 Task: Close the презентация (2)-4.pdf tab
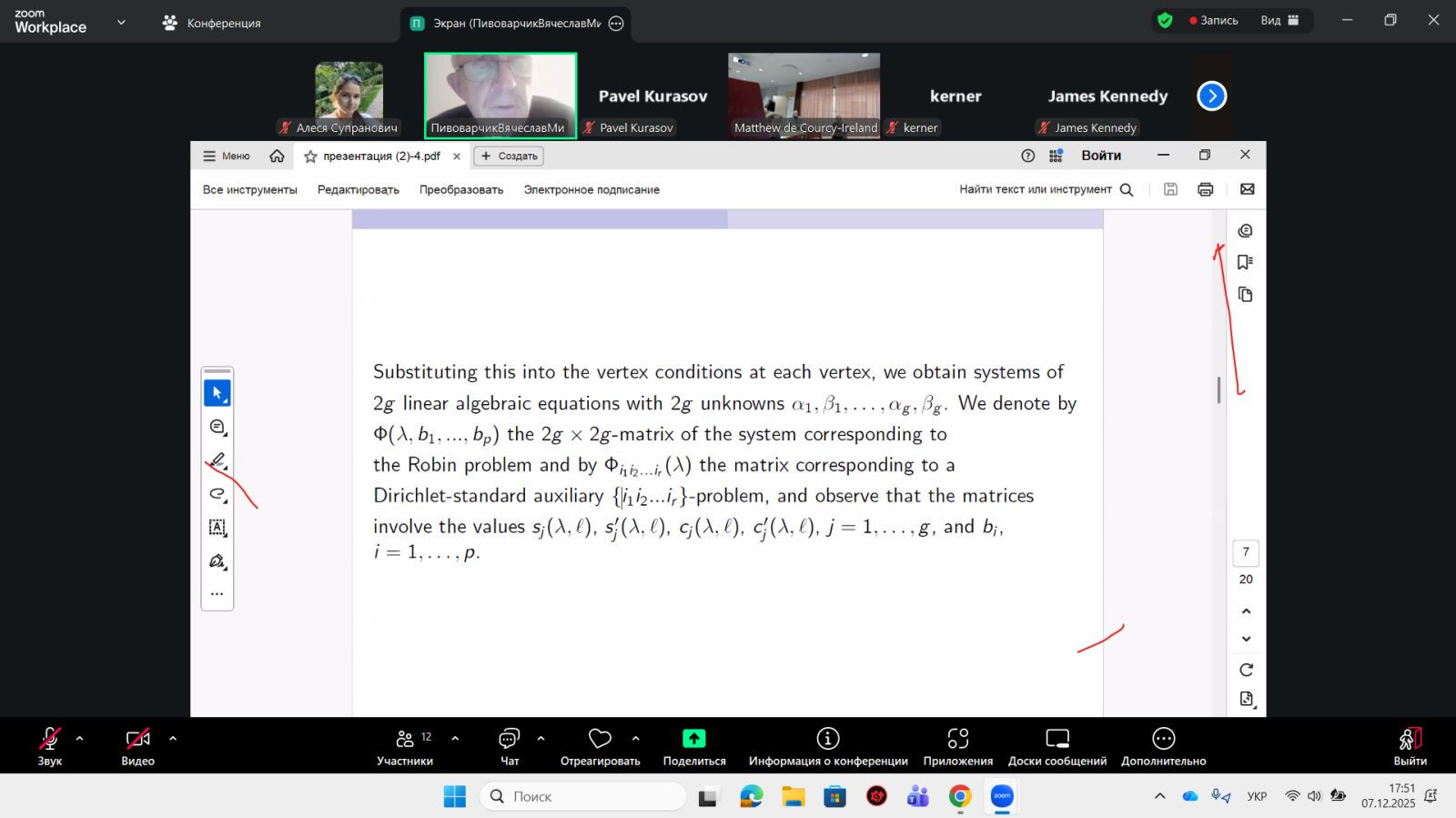point(457,157)
